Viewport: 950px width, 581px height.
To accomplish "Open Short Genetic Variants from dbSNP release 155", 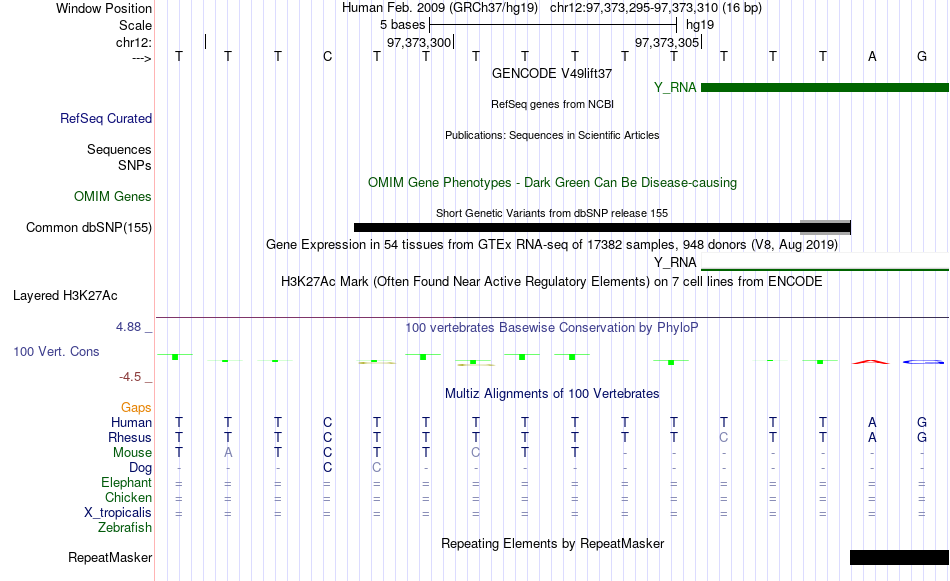I will click(552, 213).
